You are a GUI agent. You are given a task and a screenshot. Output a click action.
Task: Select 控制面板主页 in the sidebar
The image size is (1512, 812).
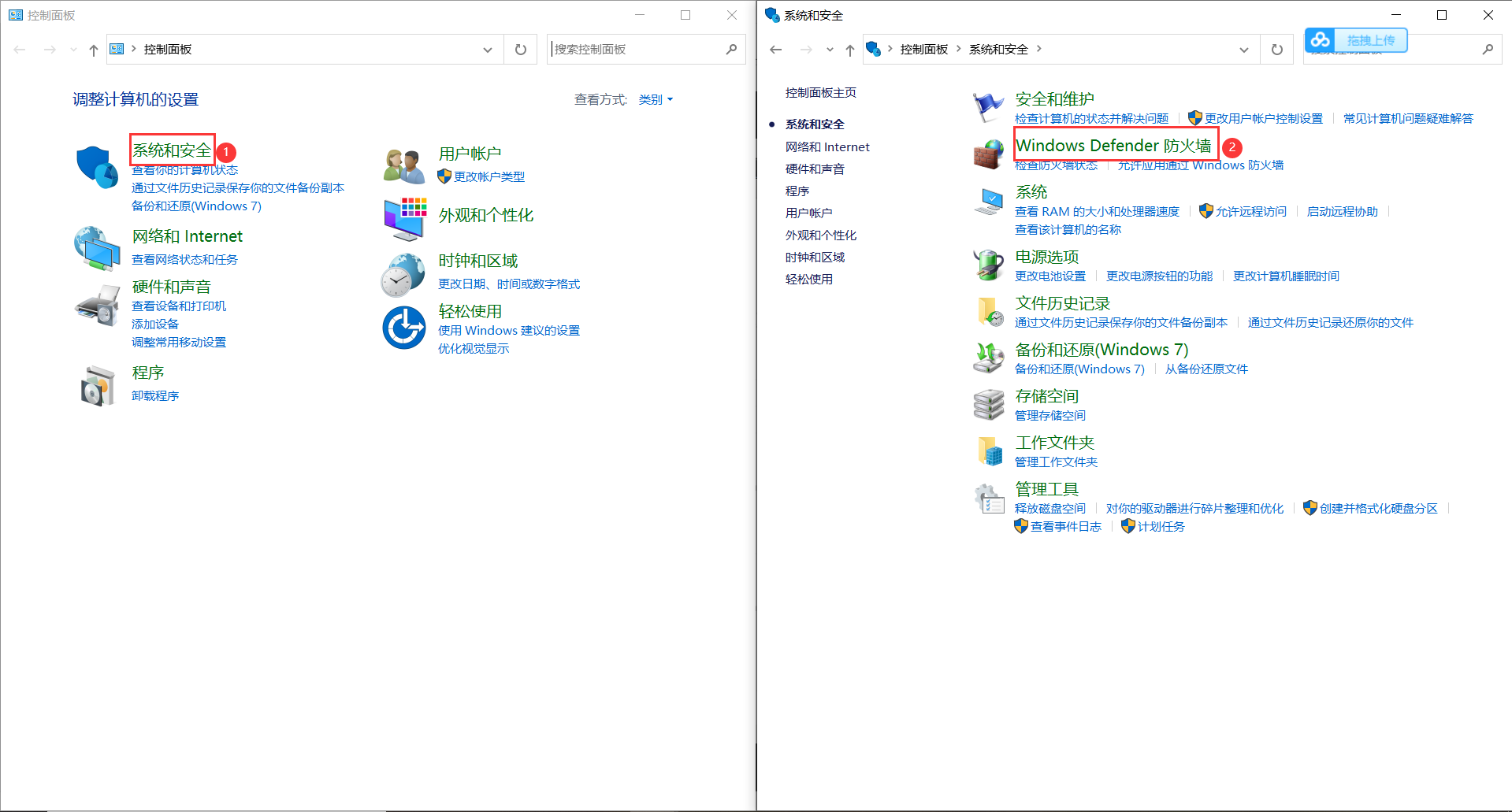(x=821, y=93)
